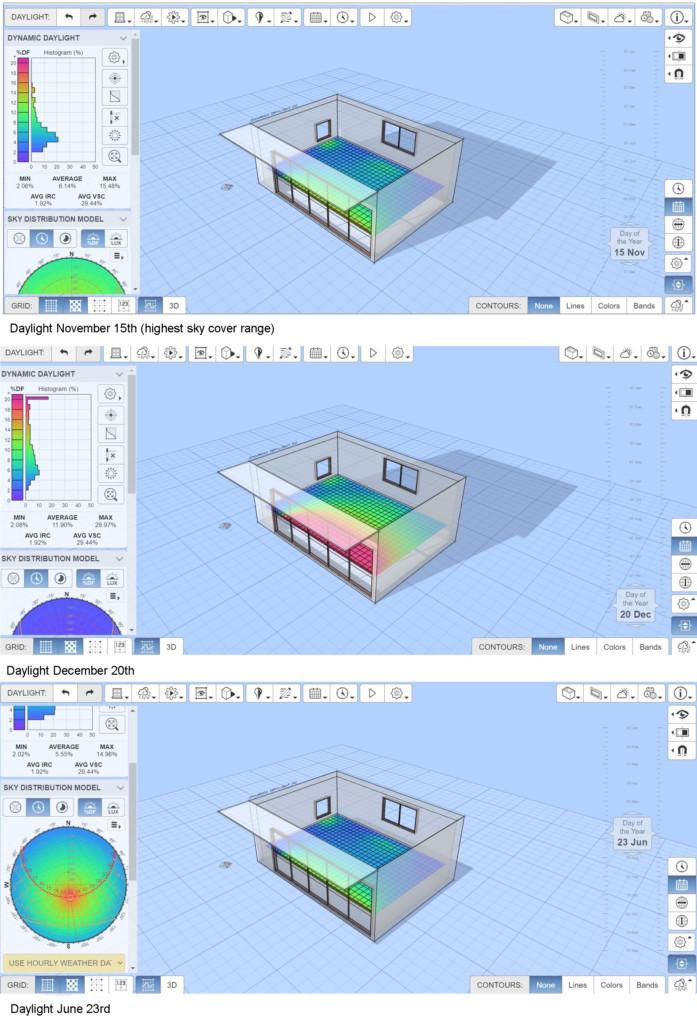Open the info icon in the November 15th toolbar
697x1024 pixels.
point(682,17)
